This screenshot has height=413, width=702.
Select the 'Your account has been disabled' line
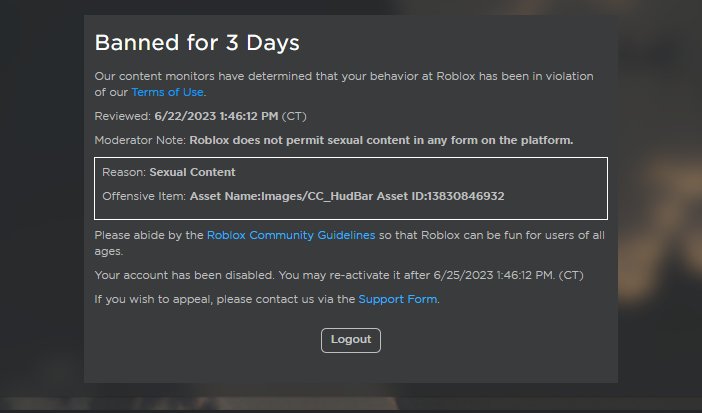(x=339, y=275)
